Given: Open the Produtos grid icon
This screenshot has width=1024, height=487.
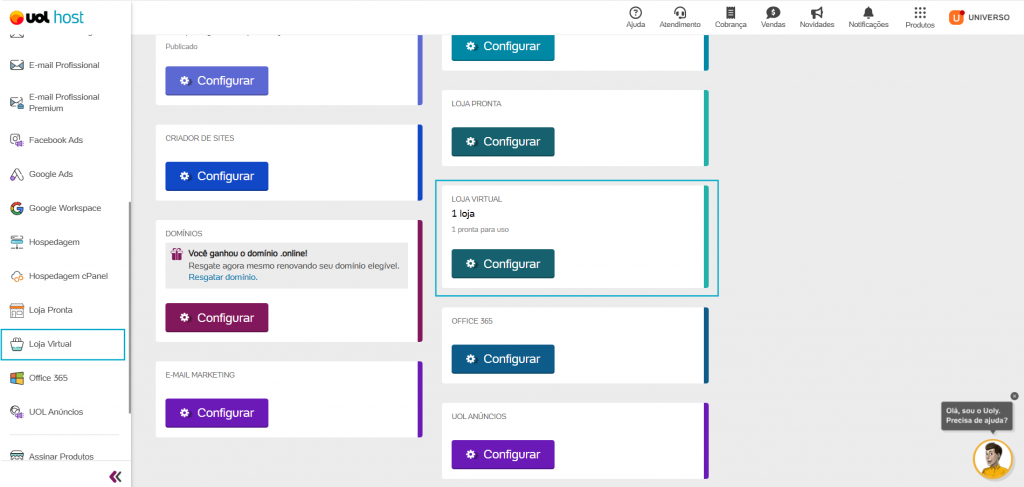Looking at the screenshot, I should click(920, 12).
